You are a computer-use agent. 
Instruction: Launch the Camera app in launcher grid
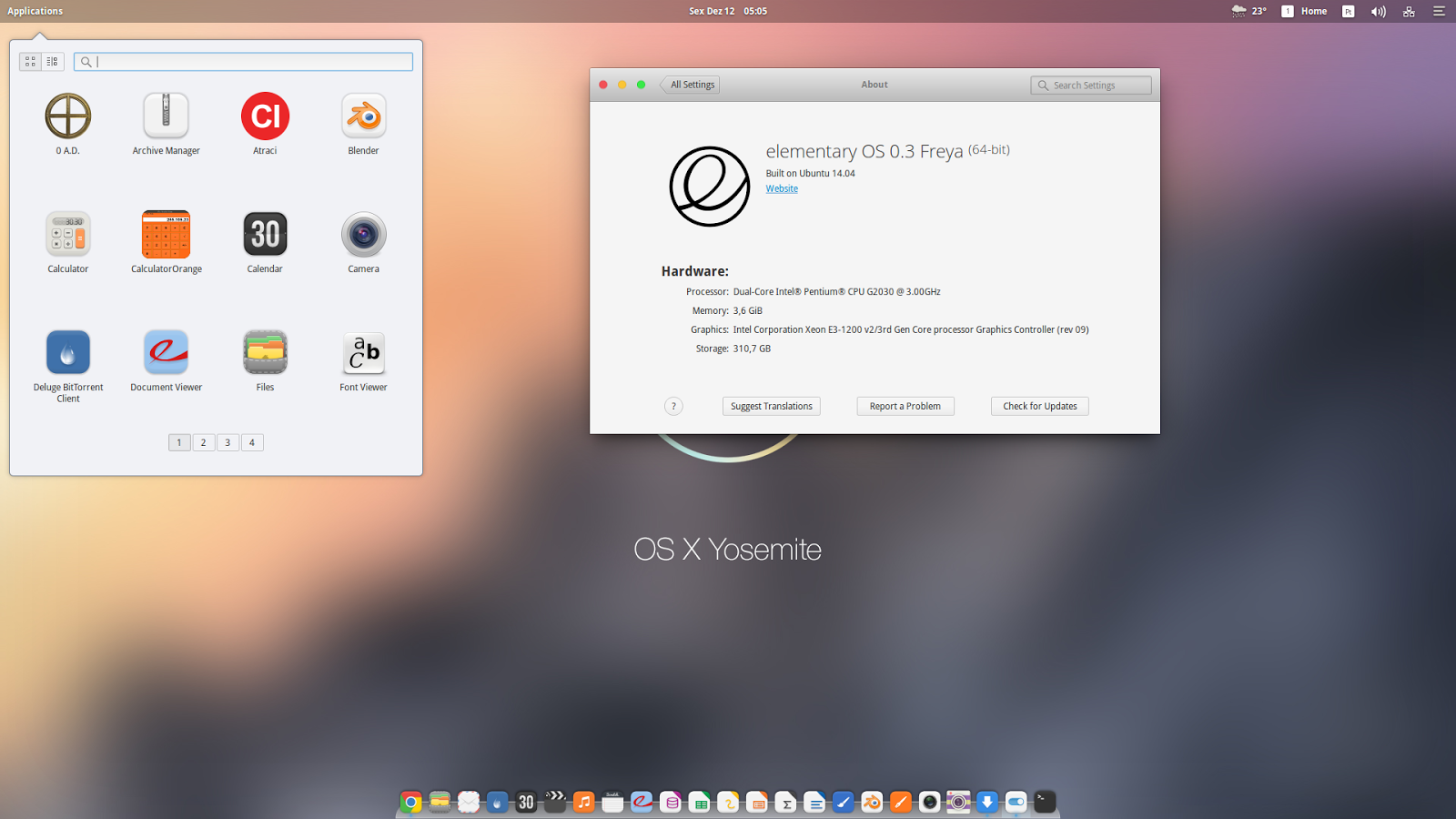pos(363,235)
